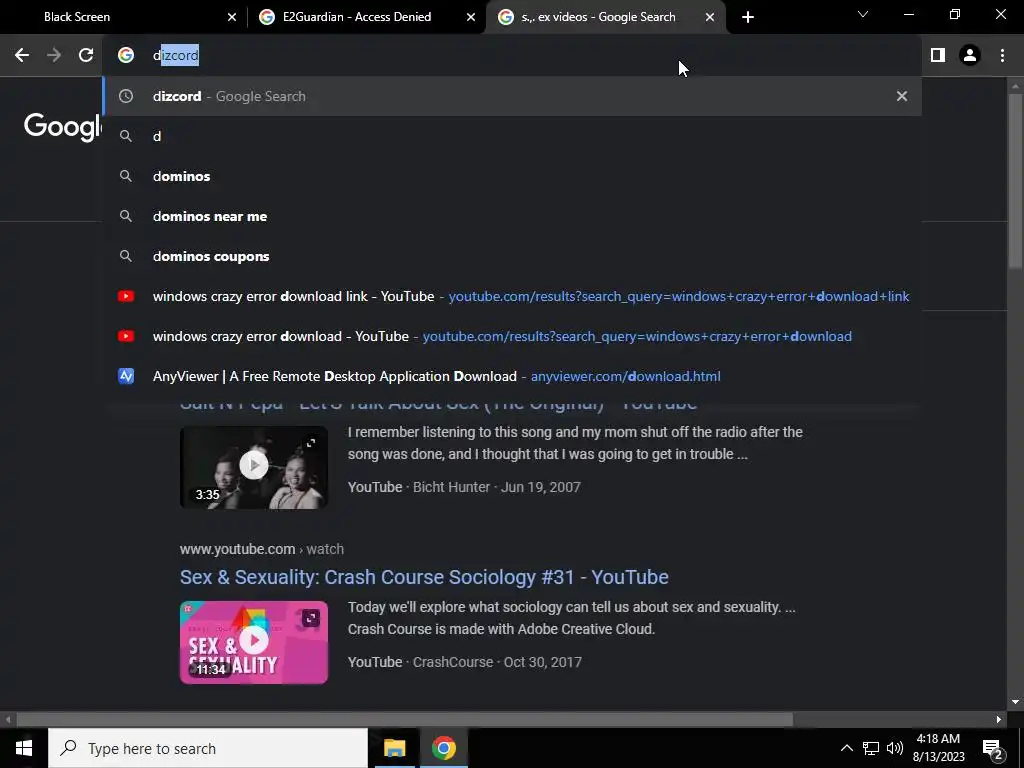Pick the dominos coupons suggestion
The width and height of the screenshot is (1024, 768).
click(x=512, y=256)
